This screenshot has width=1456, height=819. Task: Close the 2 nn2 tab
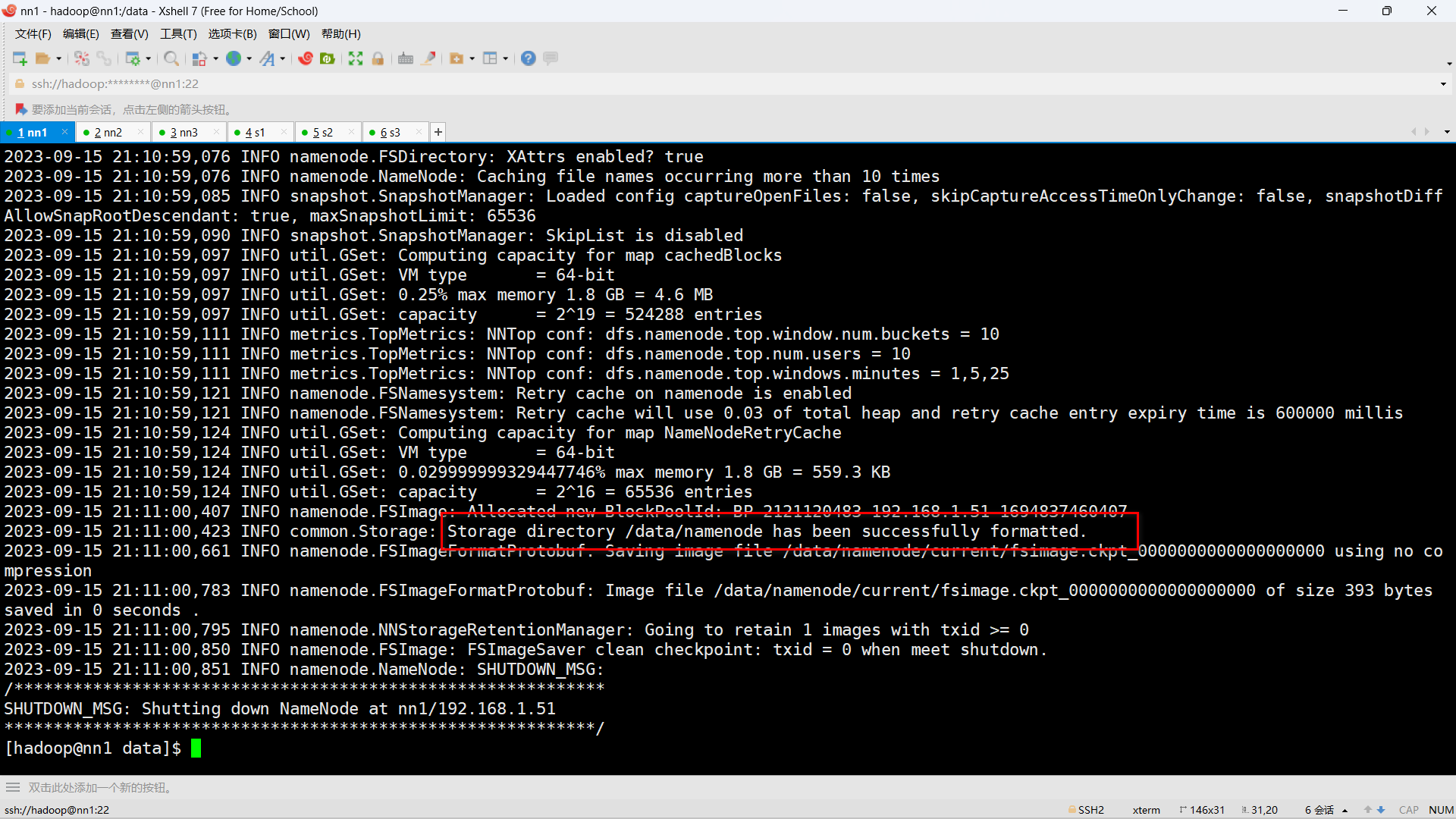140,132
